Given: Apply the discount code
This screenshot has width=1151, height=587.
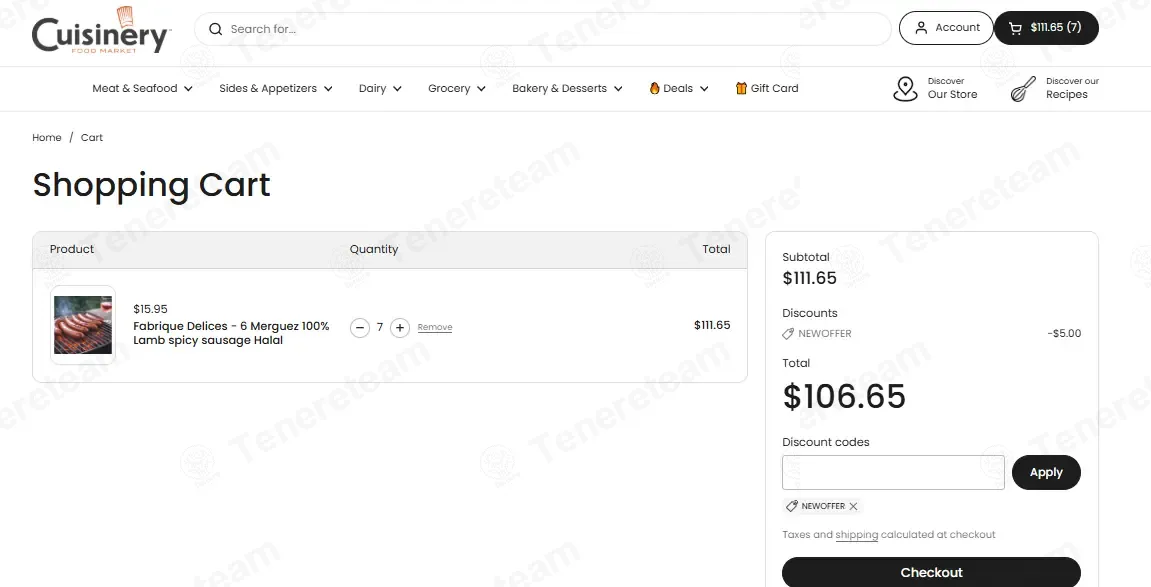Looking at the screenshot, I should click(1046, 473).
